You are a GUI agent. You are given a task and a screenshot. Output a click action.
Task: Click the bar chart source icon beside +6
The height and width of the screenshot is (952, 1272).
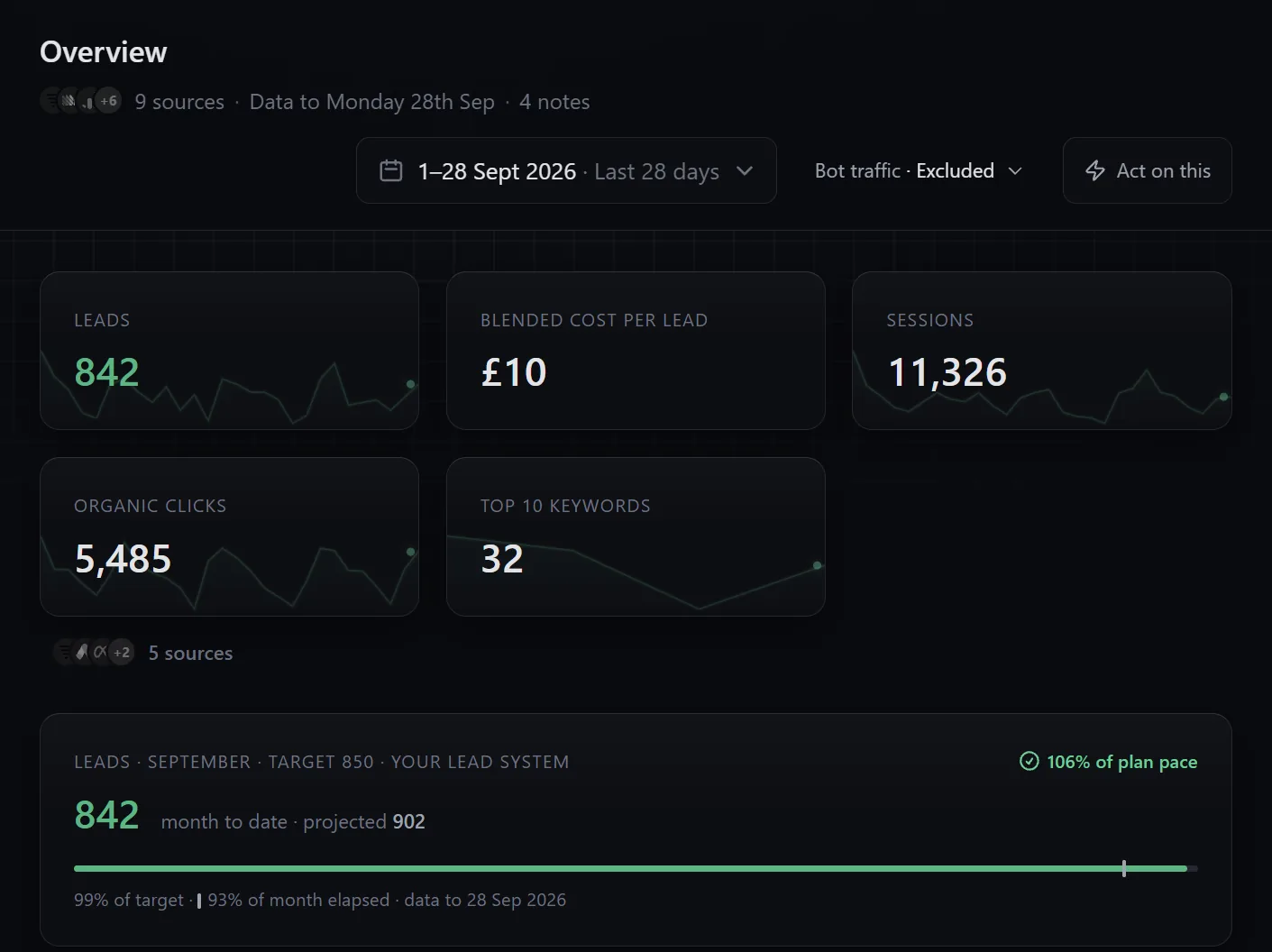(87, 101)
